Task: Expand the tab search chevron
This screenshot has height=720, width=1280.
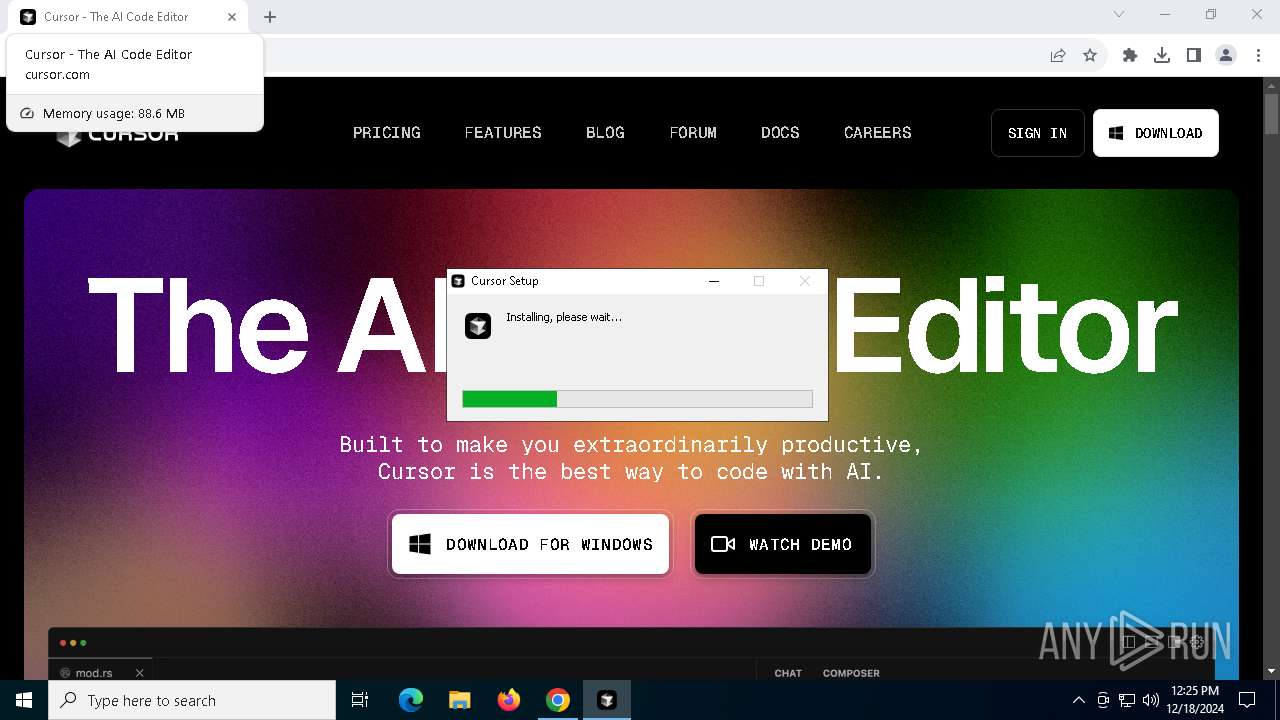Action: pyautogui.click(x=1119, y=14)
